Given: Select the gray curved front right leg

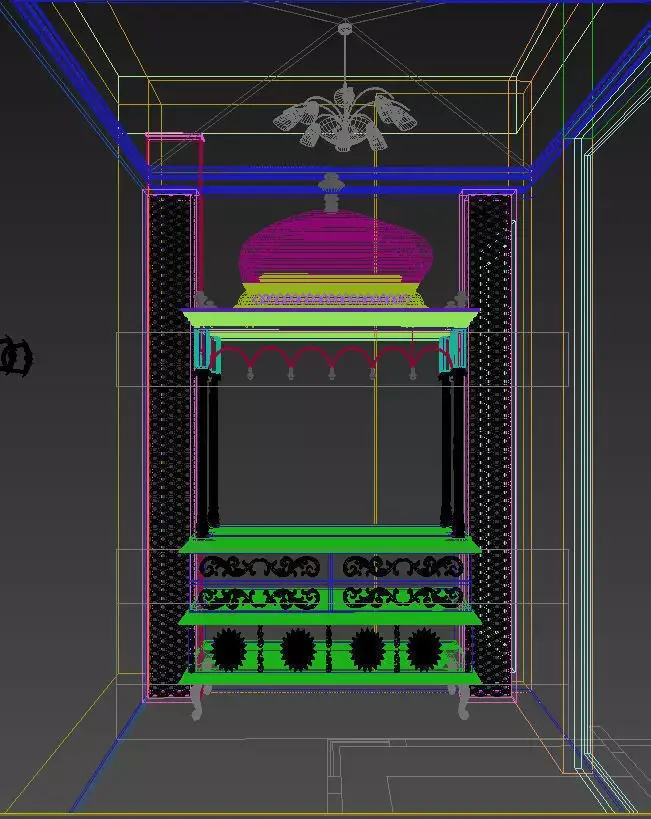Looking at the screenshot, I should tap(462, 702).
